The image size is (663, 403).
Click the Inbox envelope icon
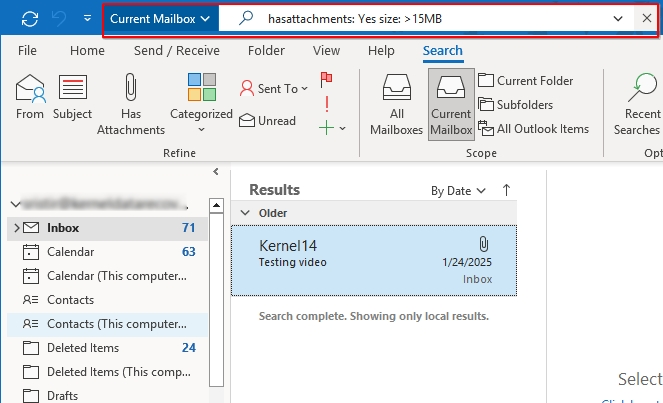(31, 228)
